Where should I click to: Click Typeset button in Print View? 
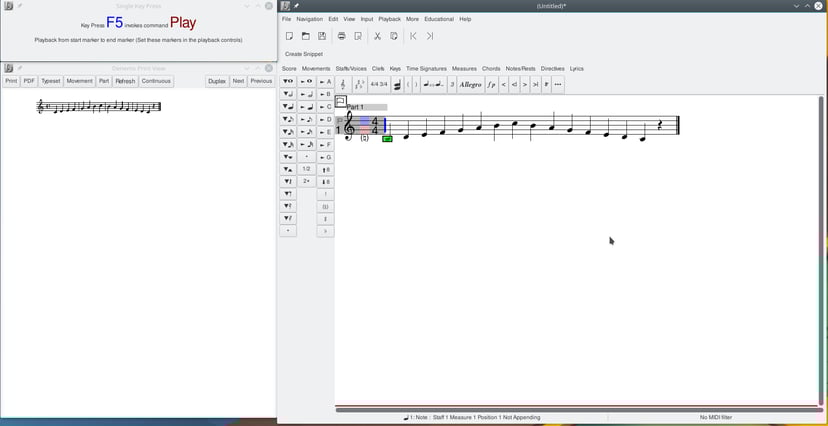pyautogui.click(x=51, y=81)
